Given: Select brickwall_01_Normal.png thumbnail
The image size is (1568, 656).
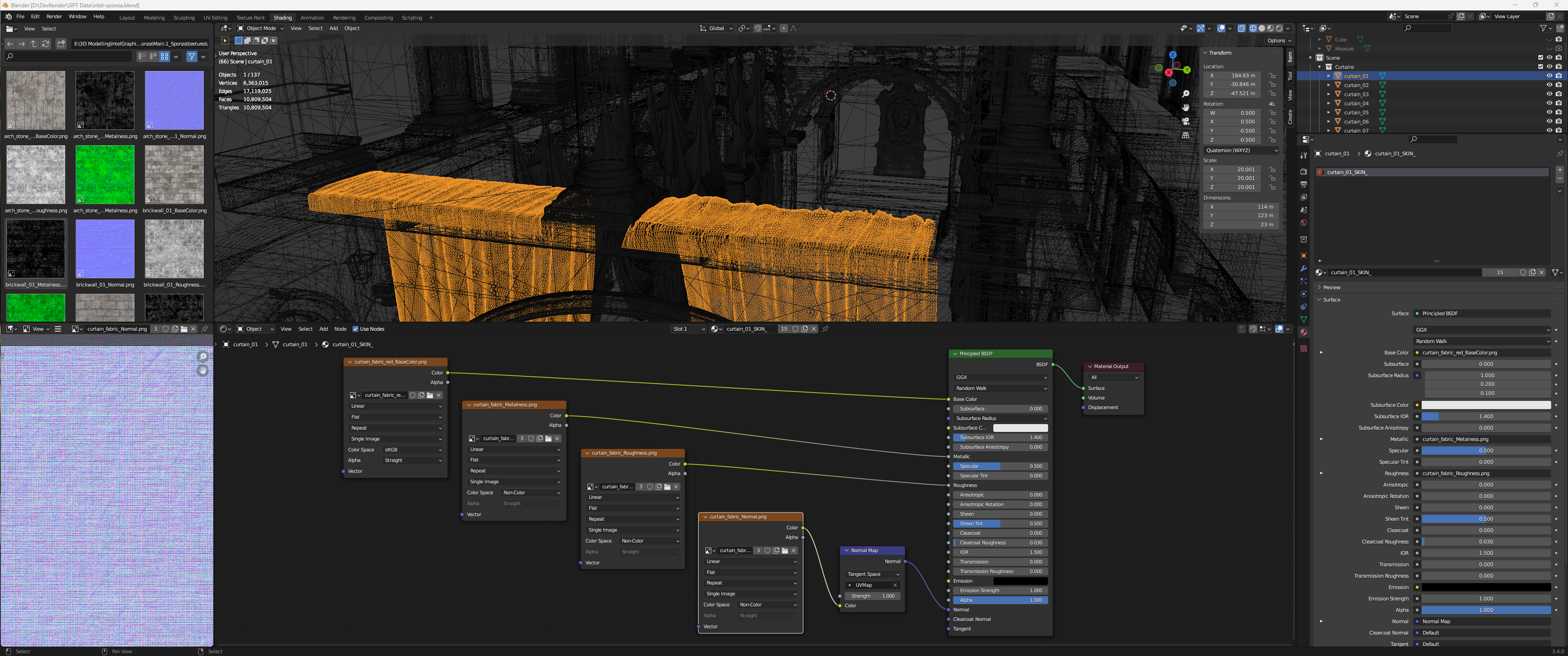Looking at the screenshot, I should click(105, 250).
